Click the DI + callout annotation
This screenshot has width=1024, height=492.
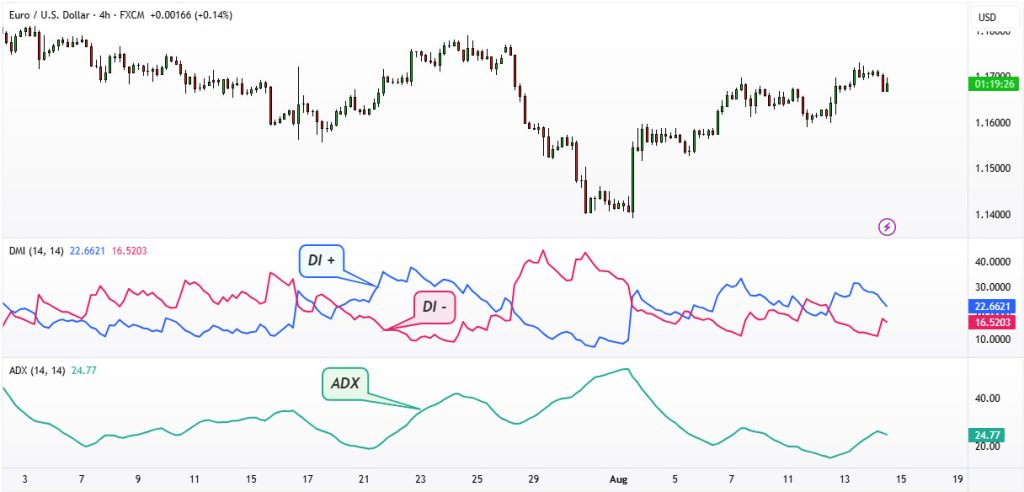point(322,261)
